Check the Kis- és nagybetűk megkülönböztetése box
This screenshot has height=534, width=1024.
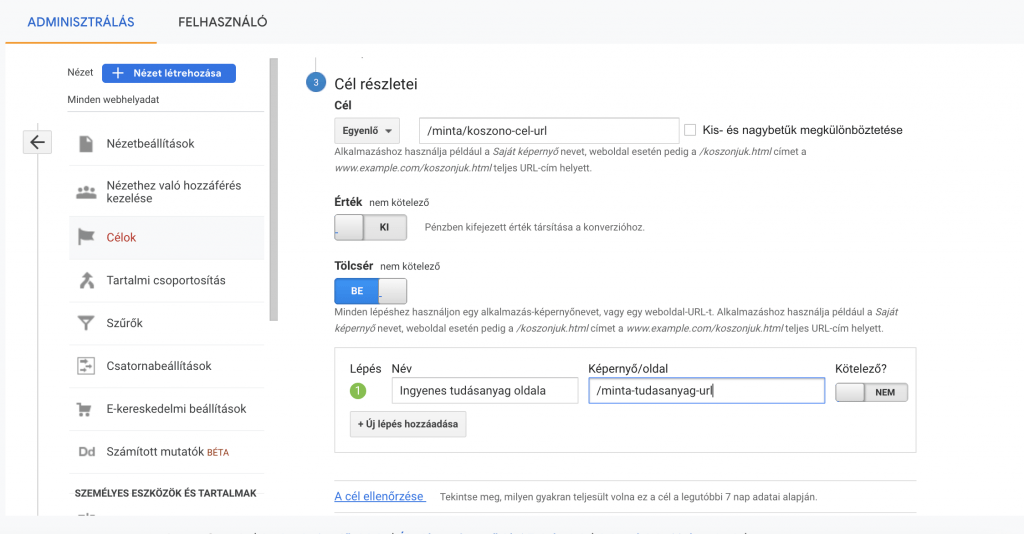click(690, 130)
